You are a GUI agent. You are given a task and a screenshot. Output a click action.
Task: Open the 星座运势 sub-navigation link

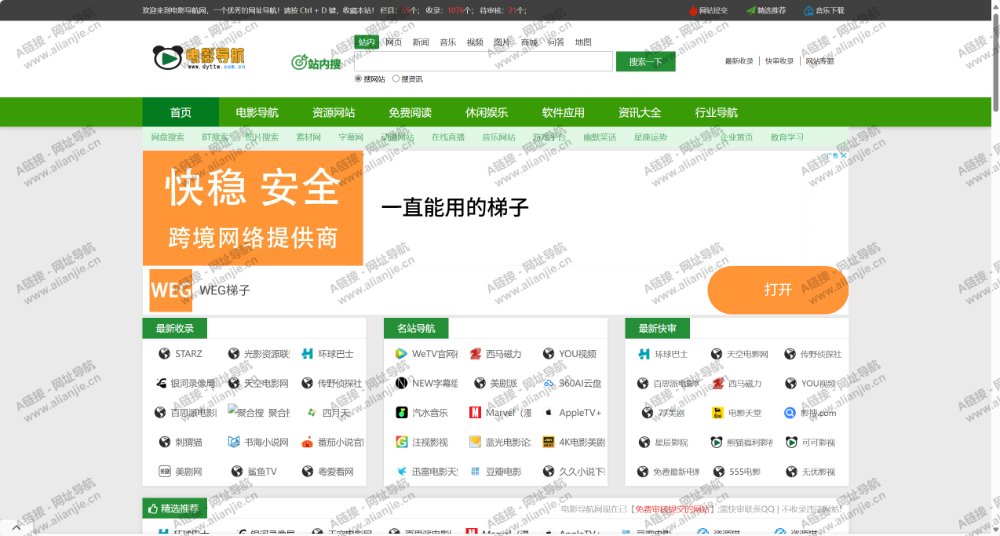click(x=651, y=137)
